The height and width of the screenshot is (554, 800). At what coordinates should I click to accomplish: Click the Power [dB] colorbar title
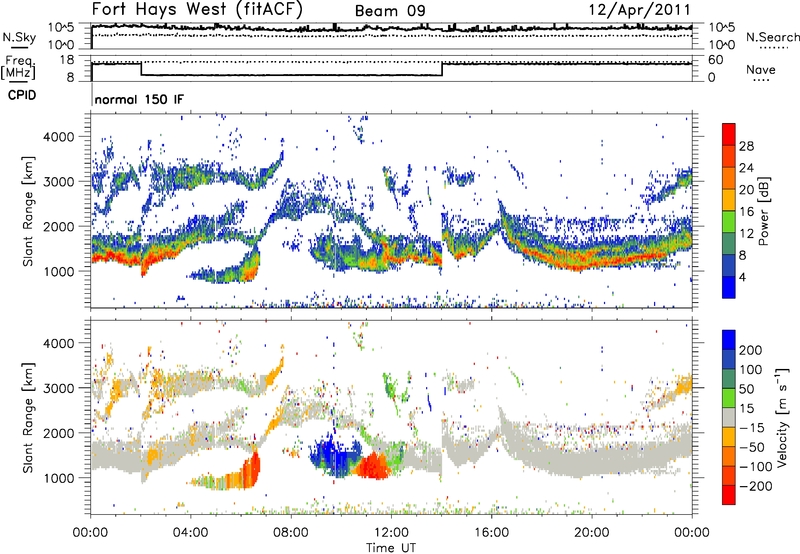coord(764,211)
